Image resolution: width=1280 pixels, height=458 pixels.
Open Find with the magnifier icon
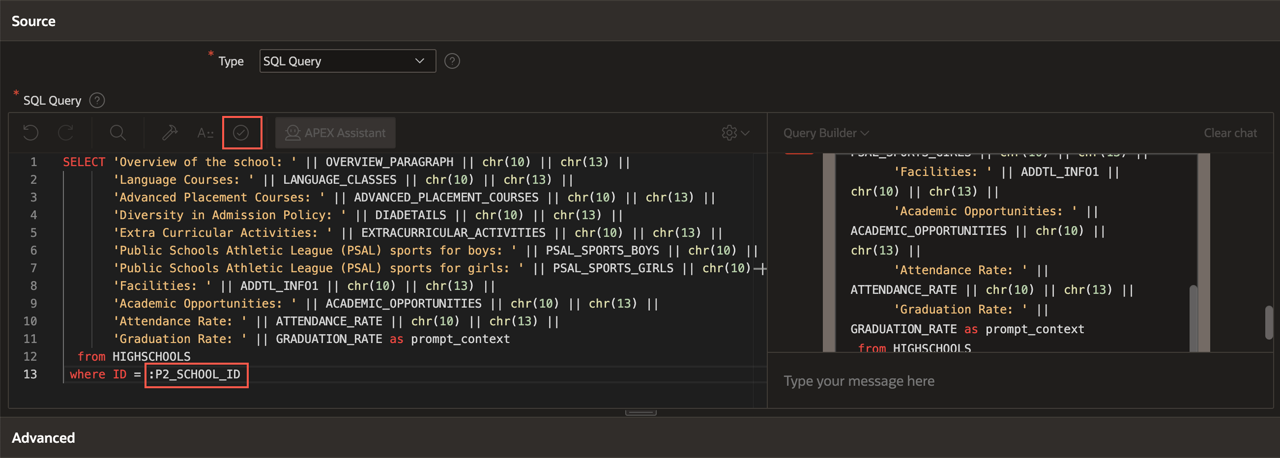click(x=118, y=132)
